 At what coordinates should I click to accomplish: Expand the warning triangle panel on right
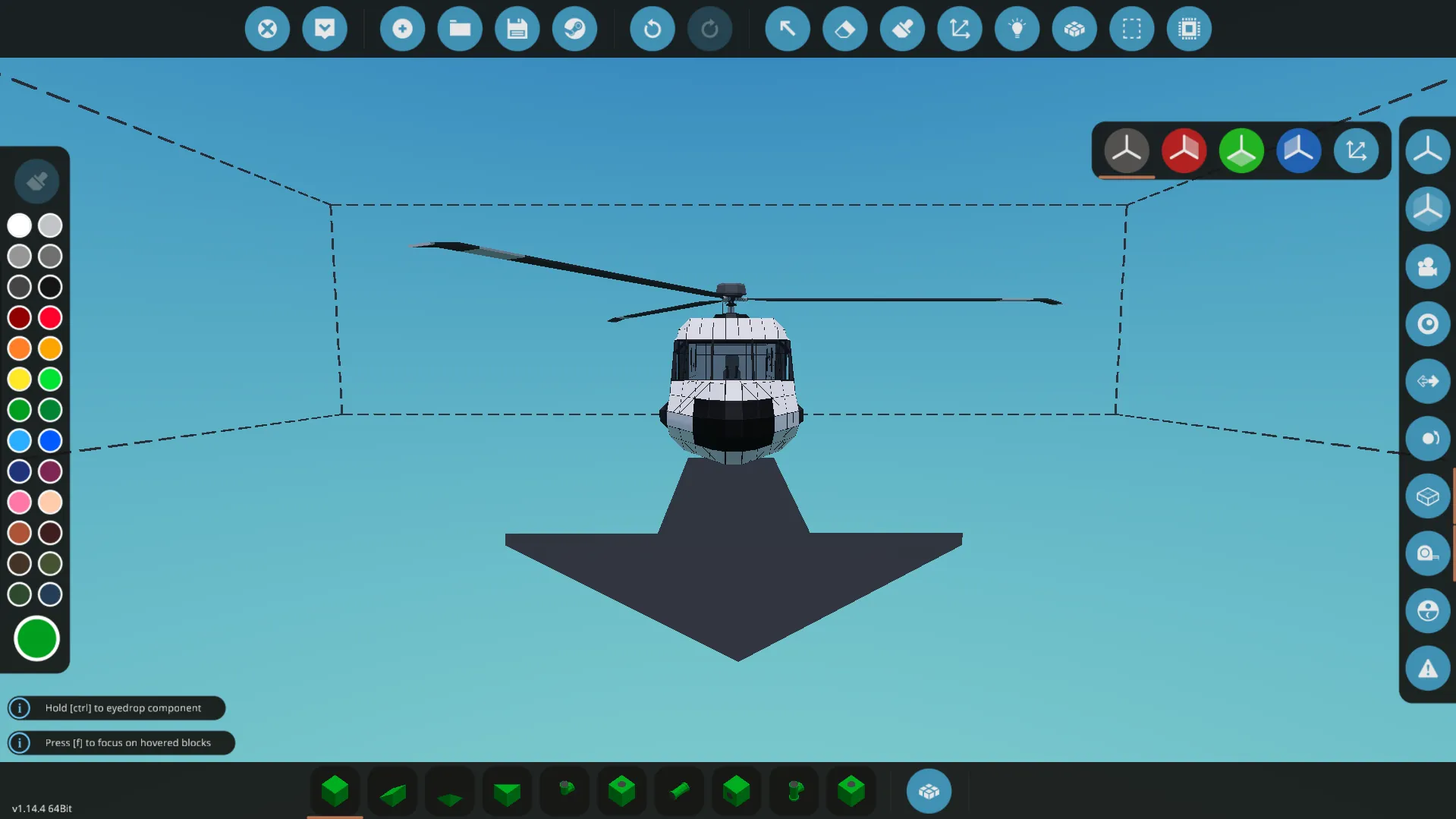point(1427,669)
